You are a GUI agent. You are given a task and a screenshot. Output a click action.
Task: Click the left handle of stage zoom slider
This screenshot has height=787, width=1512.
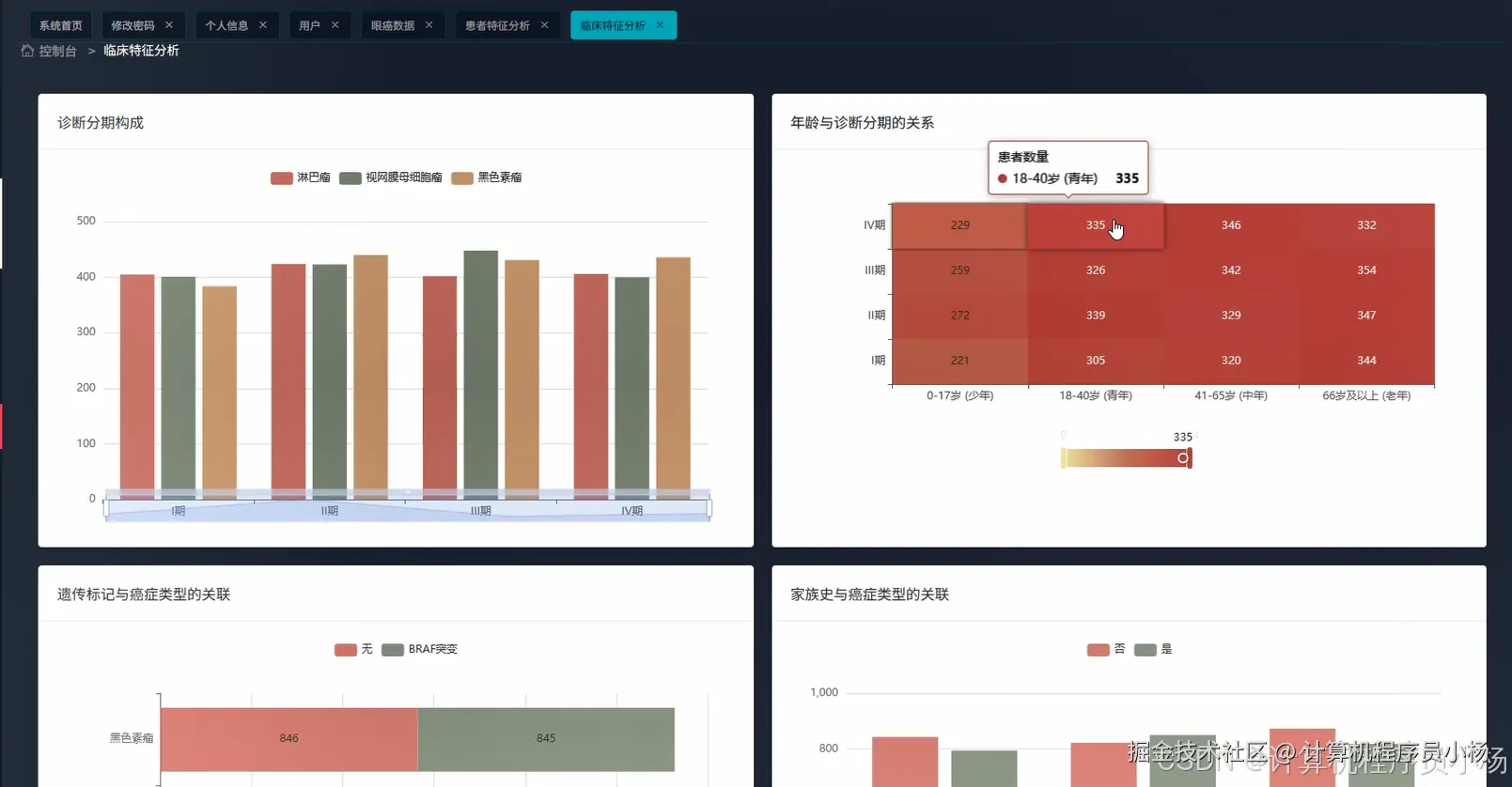point(106,509)
